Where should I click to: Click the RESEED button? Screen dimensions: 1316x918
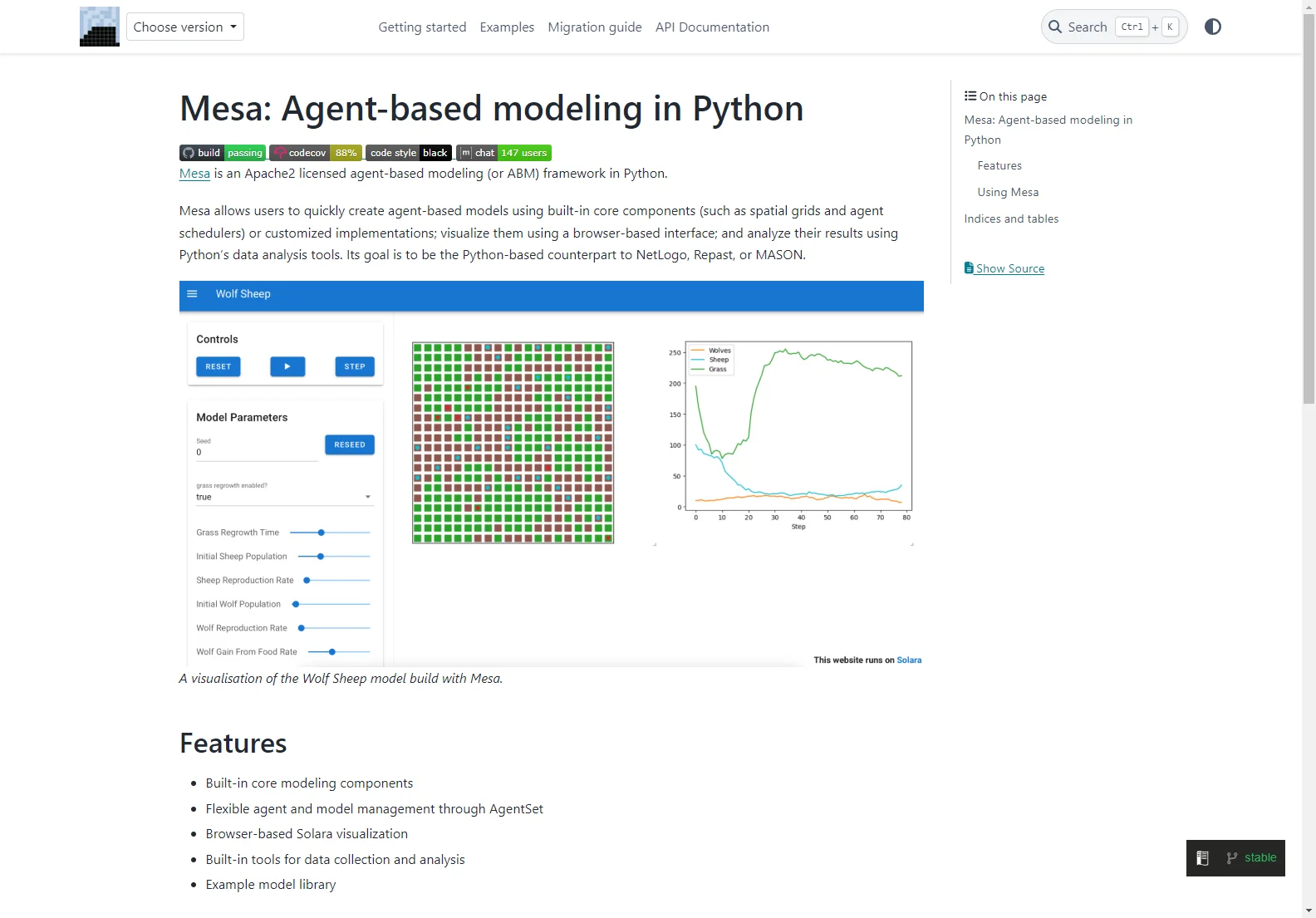click(x=350, y=444)
